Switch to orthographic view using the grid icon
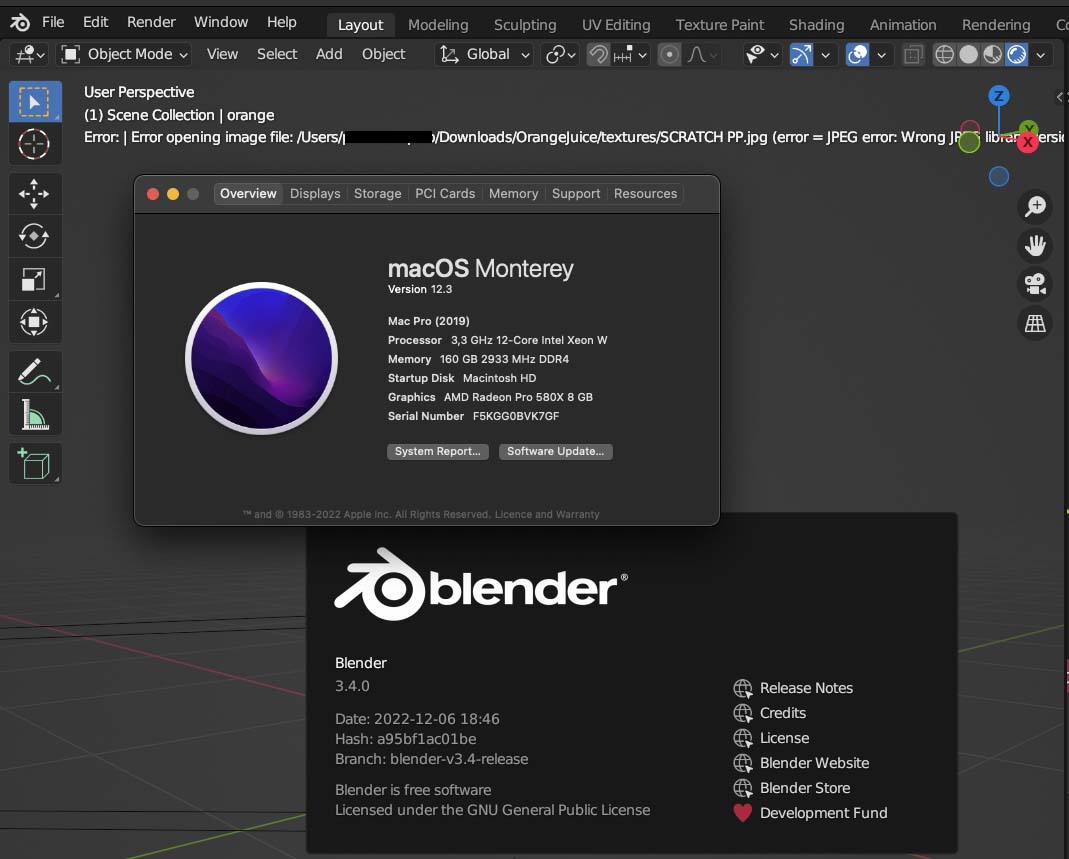The height and width of the screenshot is (859, 1069). click(1035, 322)
